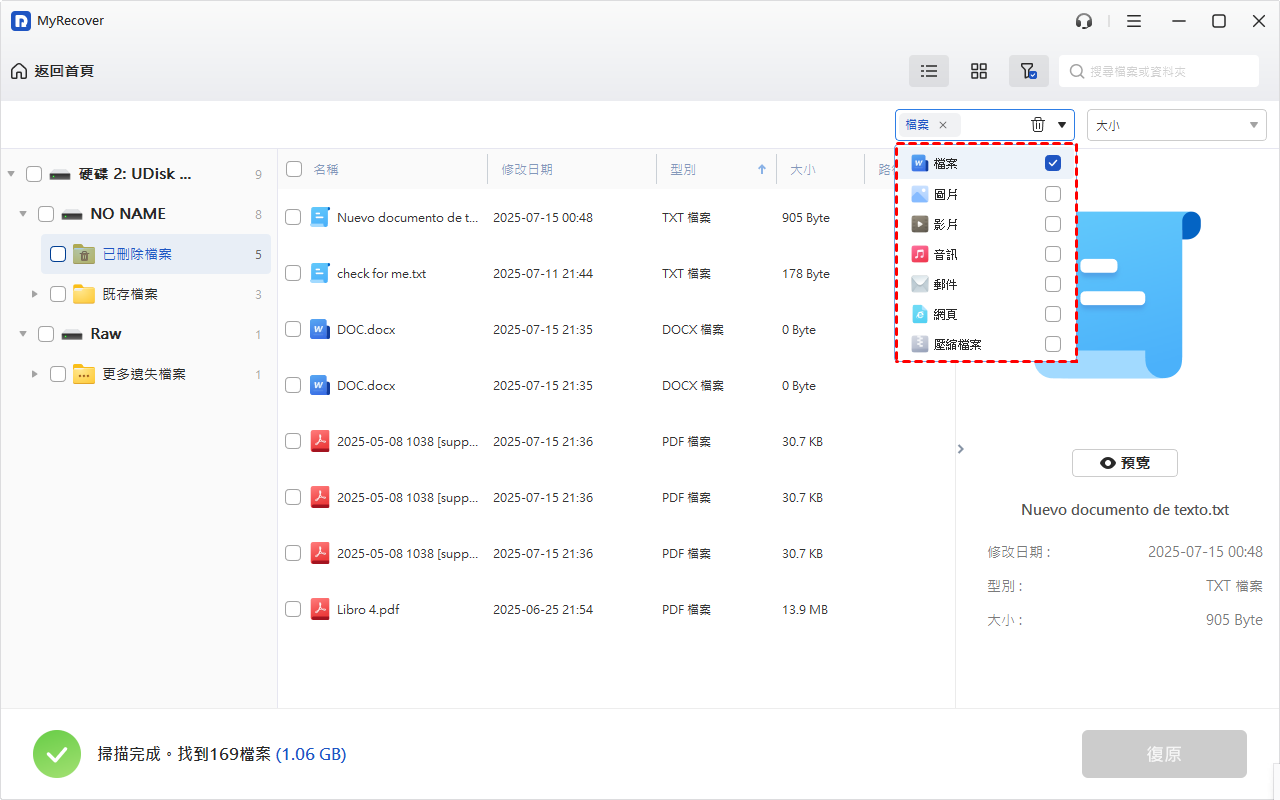Check the 網頁 filter checkbox

pyautogui.click(x=1053, y=314)
